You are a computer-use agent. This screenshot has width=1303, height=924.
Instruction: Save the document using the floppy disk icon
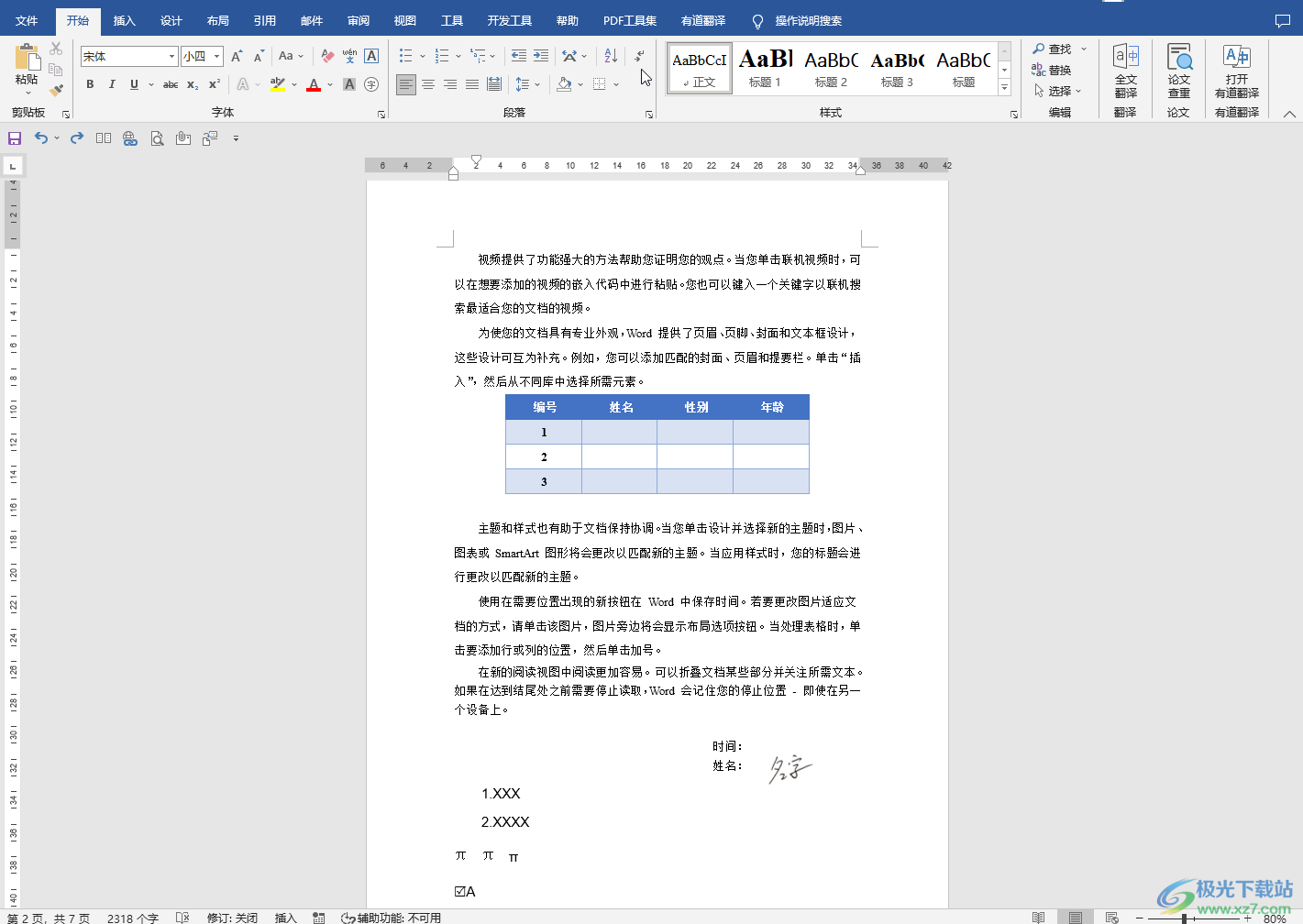[15, 138]
